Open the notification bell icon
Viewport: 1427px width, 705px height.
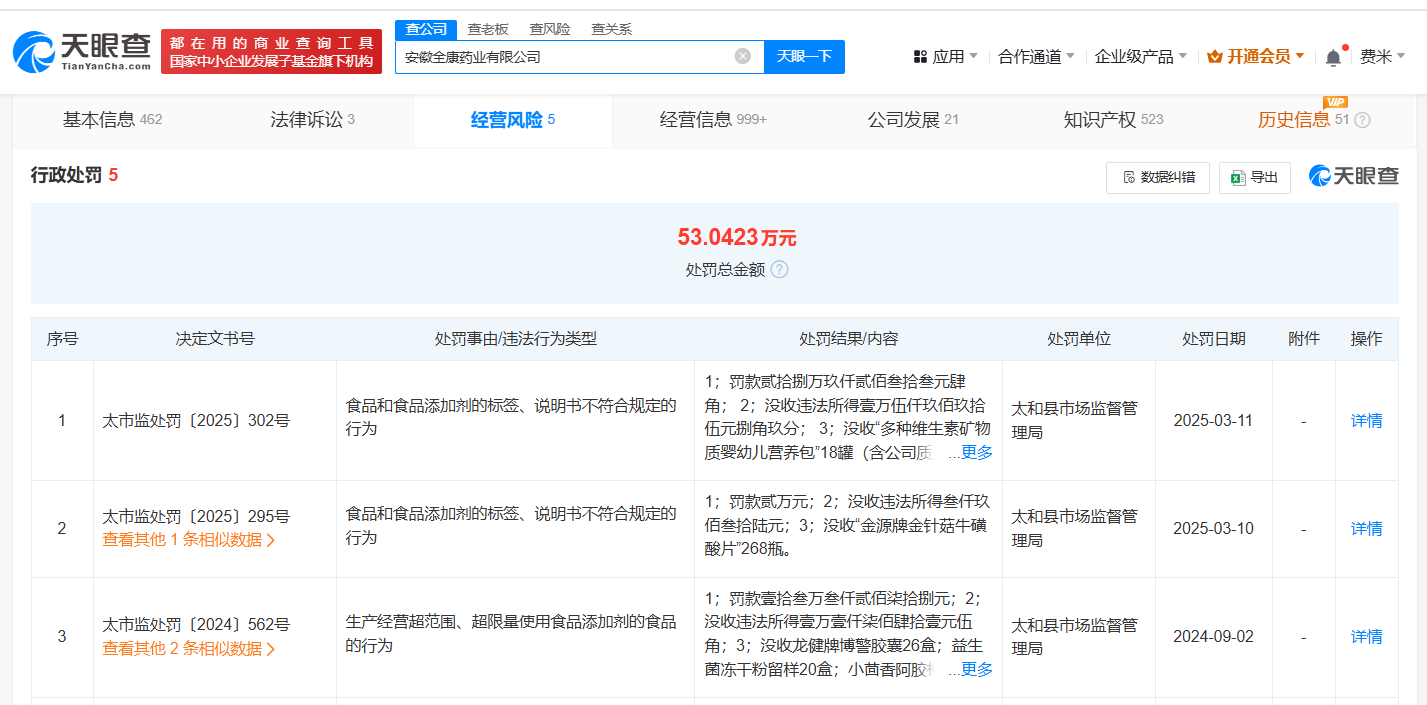[1333, 58]
